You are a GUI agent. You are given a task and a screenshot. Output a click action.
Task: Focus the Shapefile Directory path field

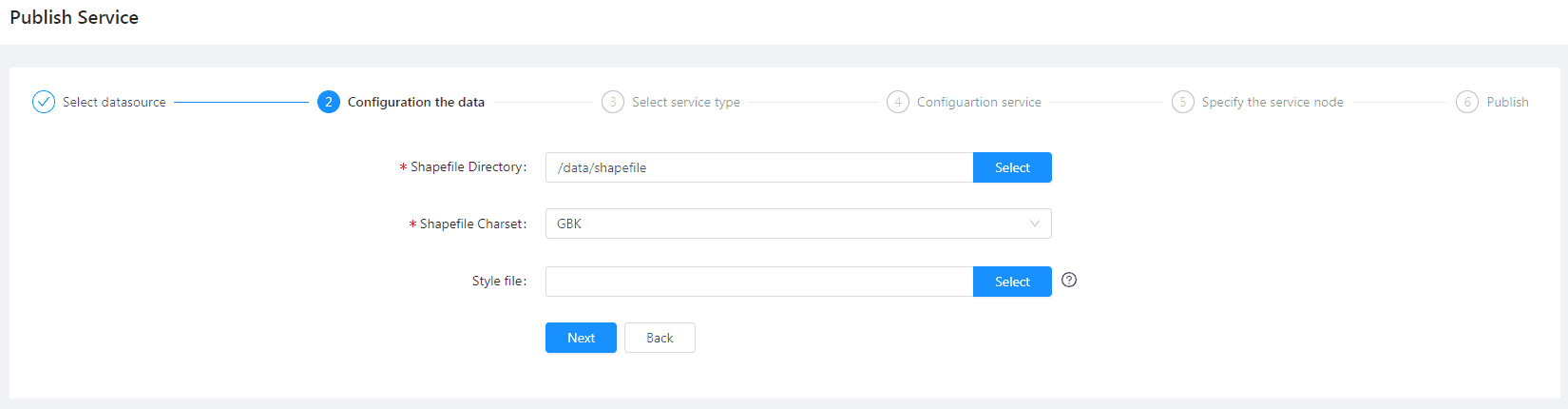coord(759,167)
